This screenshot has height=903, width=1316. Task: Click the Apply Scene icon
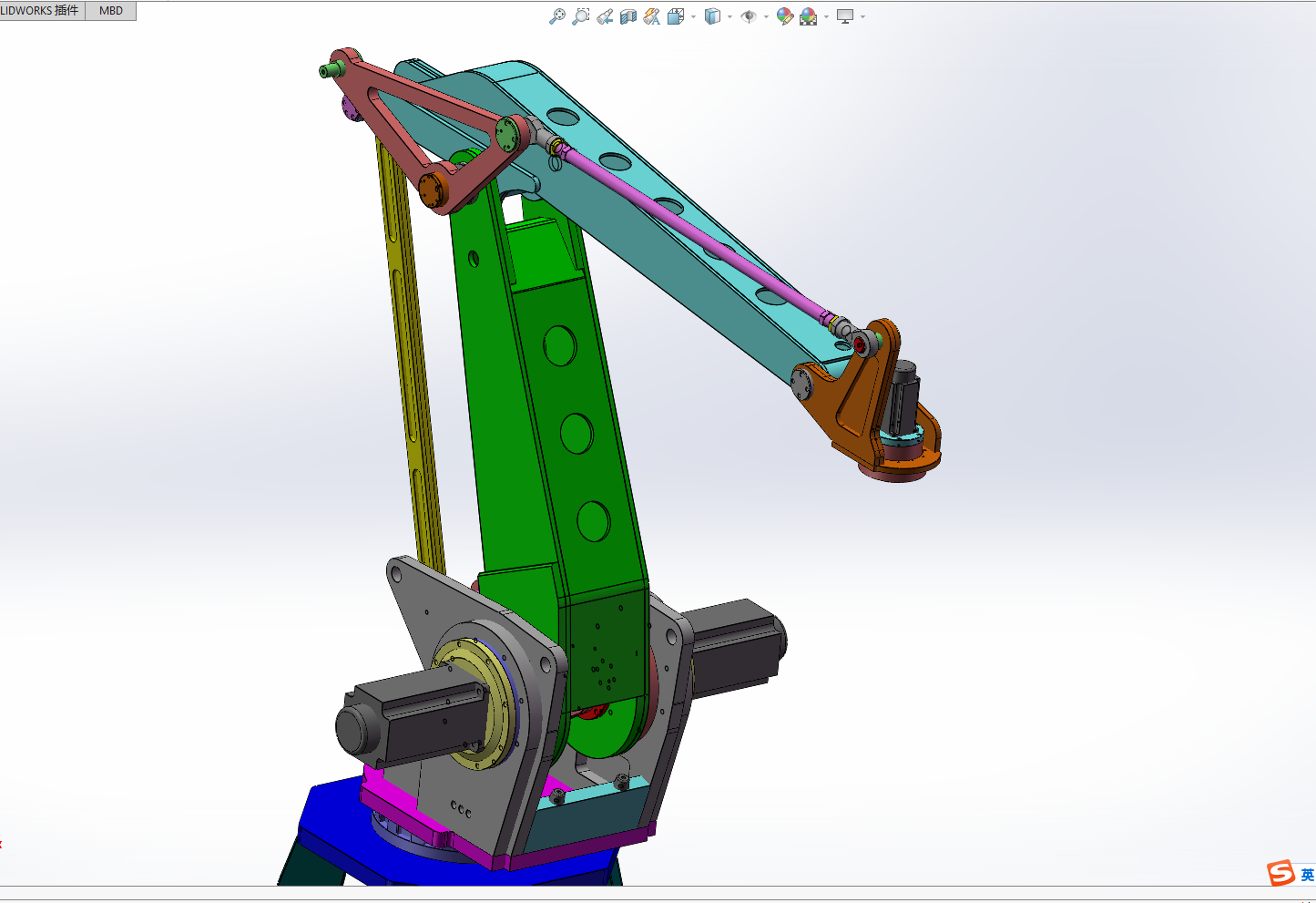(x=809, y=16)
